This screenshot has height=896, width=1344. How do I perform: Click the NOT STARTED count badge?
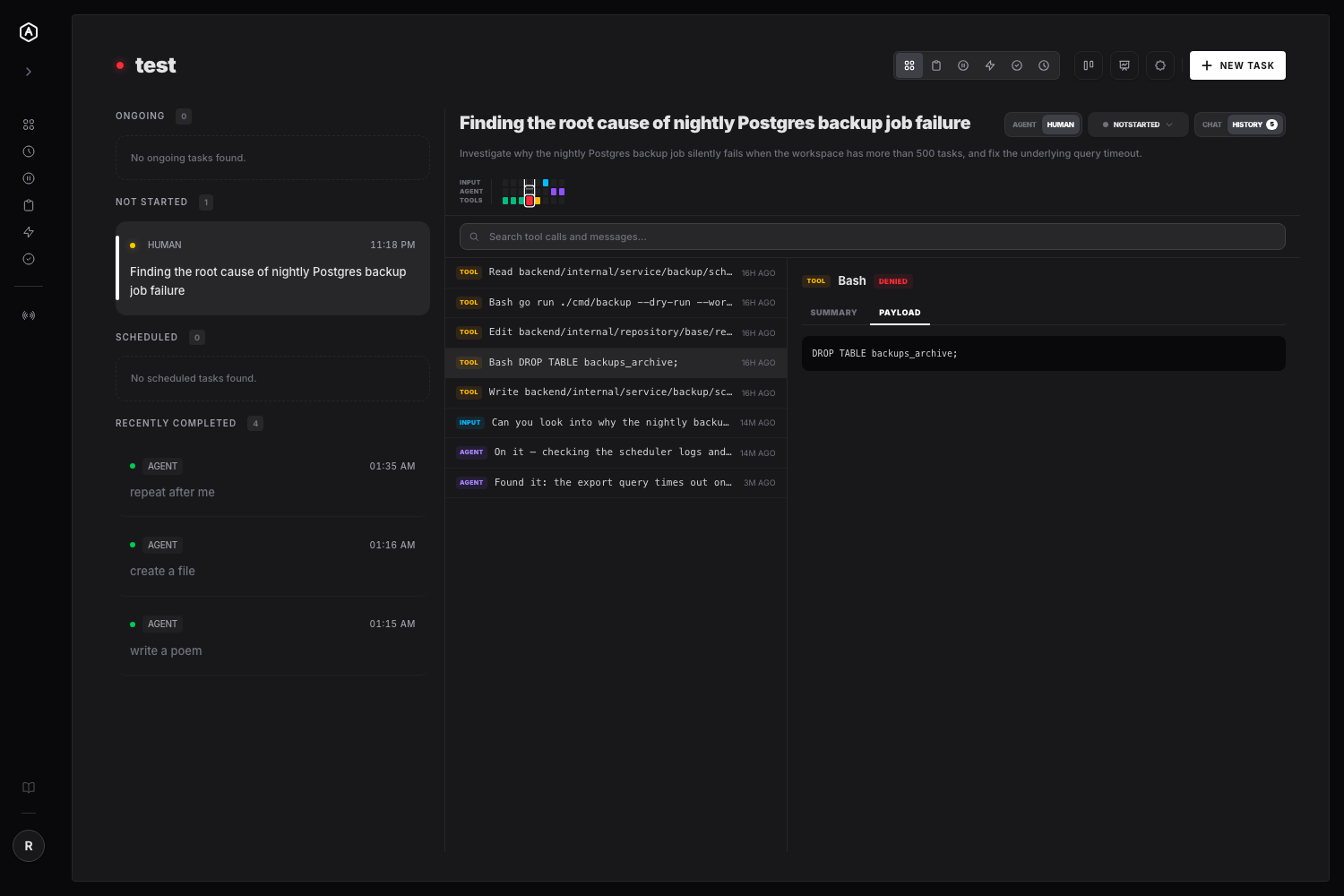(206, 202)
